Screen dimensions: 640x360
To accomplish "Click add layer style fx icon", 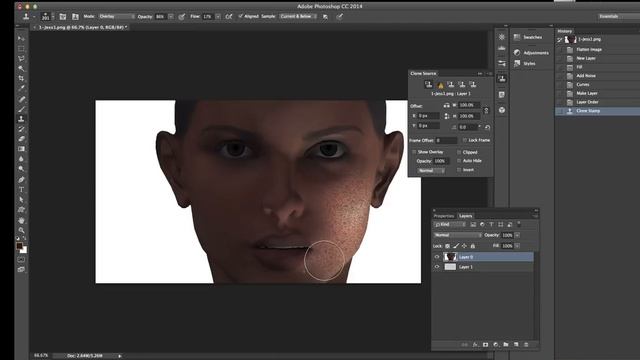I will (x=475, y=345).
